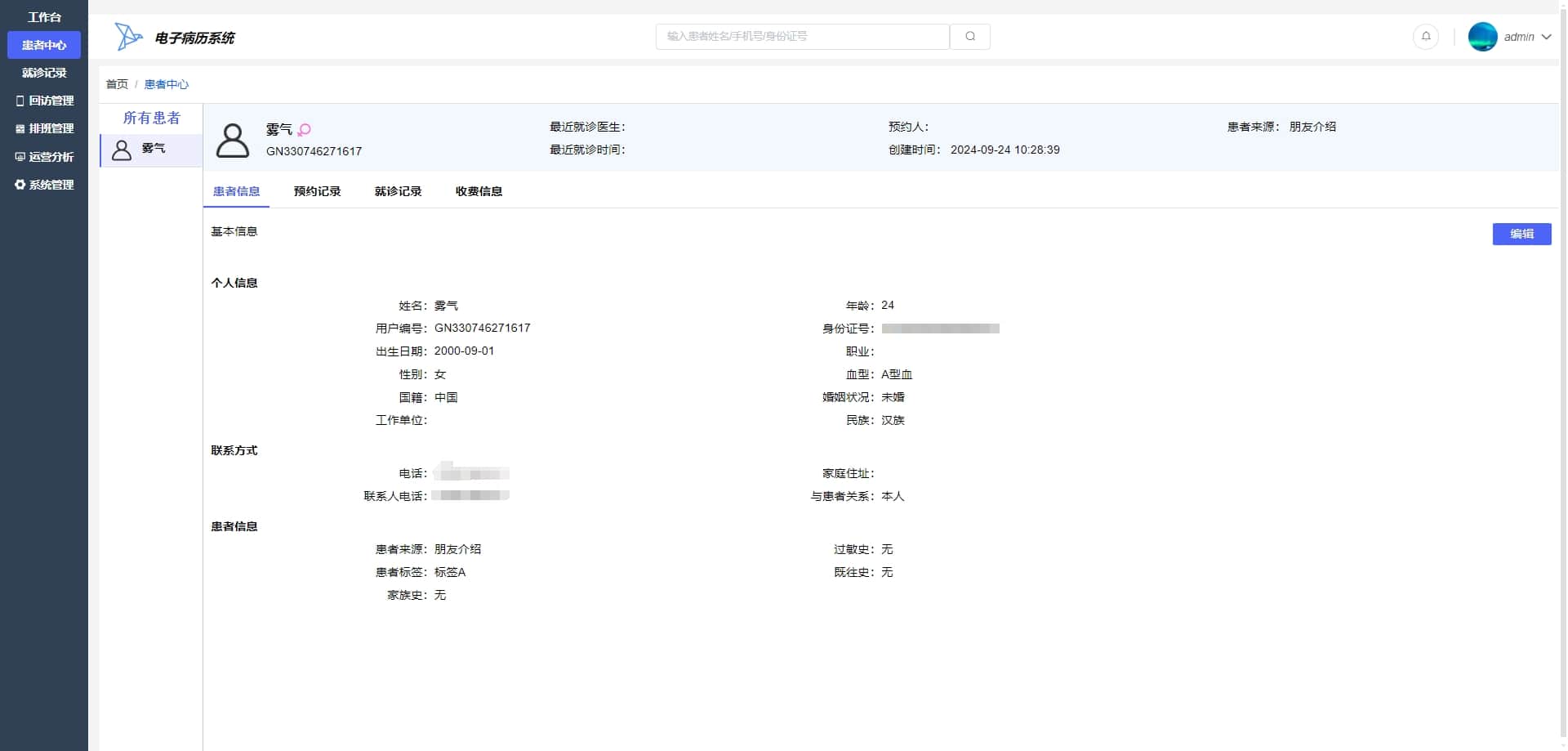Click 朋友介绍 in the header 患者来源
1568x751 pixels.
pos(1312,127)
